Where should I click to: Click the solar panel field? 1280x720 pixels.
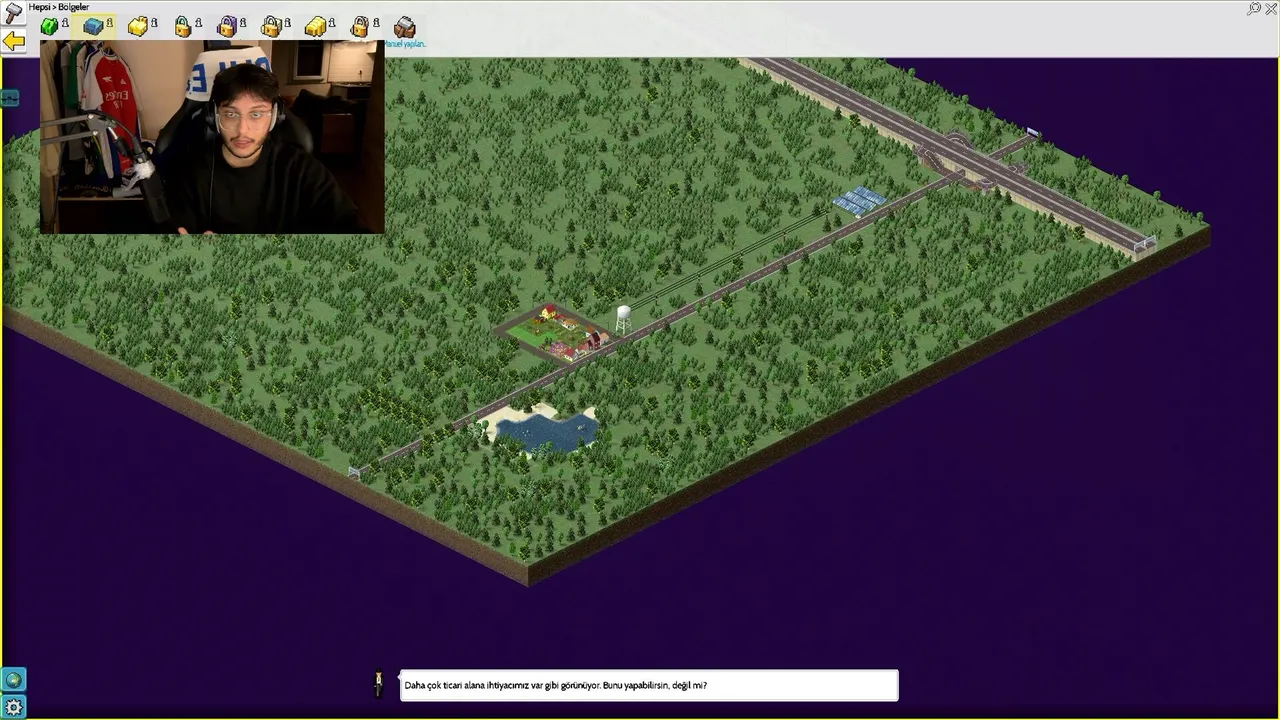pyautogui.click(x=860, y=200)
